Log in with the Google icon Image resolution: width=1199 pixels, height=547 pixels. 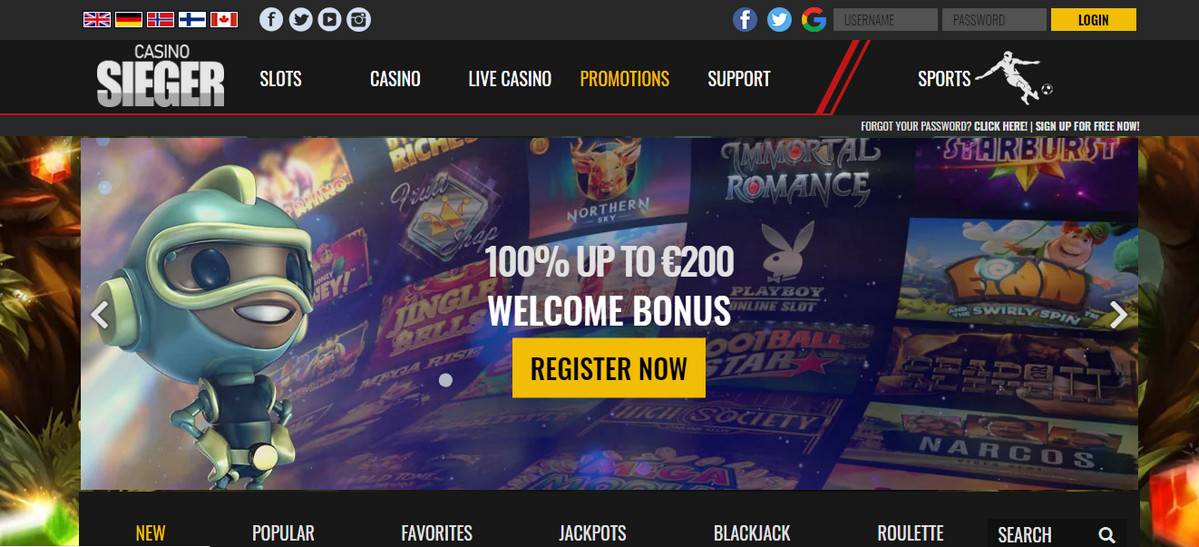pos(814,19)
